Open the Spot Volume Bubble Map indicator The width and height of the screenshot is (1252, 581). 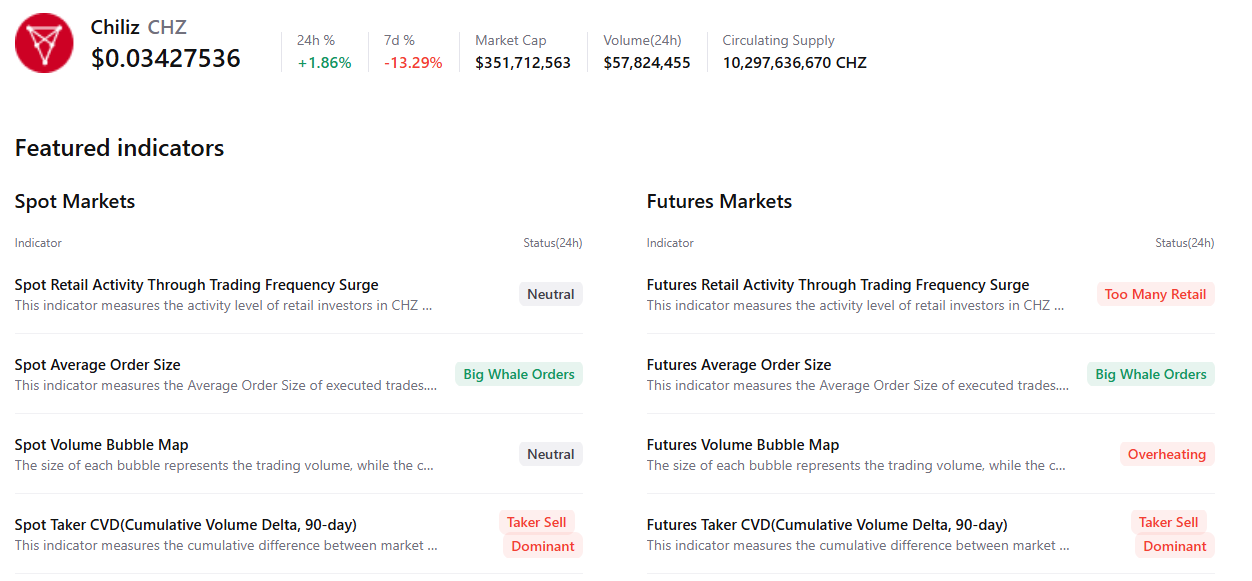(101, 445)
